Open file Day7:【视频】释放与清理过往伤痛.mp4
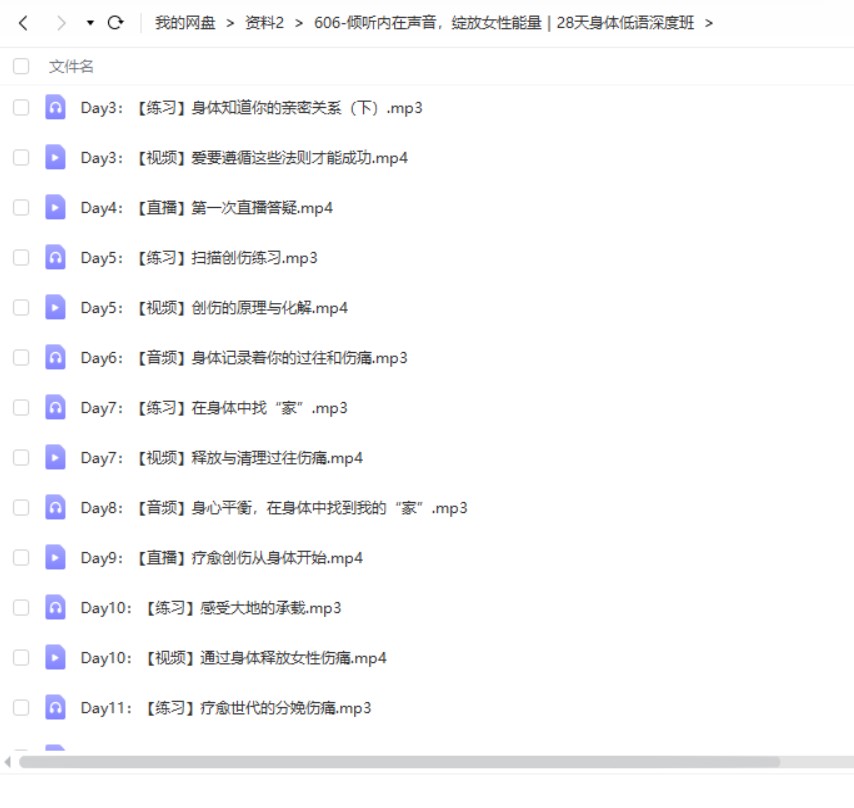The image size is (854, 808). pos(222,458)
